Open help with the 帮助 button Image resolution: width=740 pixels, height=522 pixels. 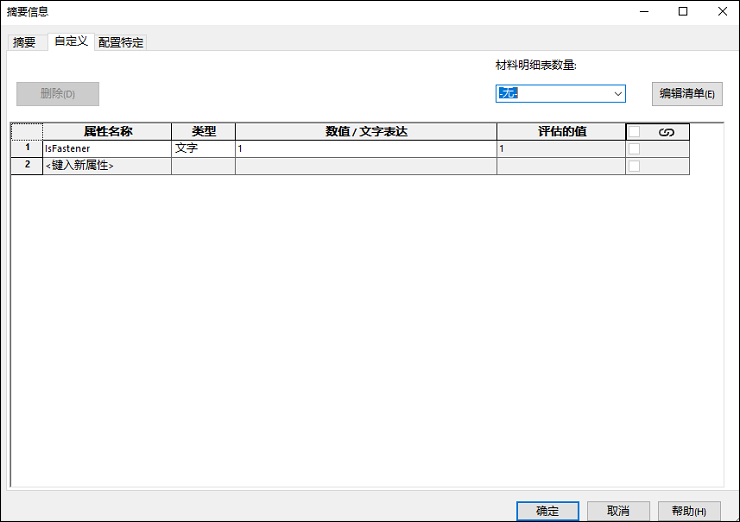tap(690, 510)
